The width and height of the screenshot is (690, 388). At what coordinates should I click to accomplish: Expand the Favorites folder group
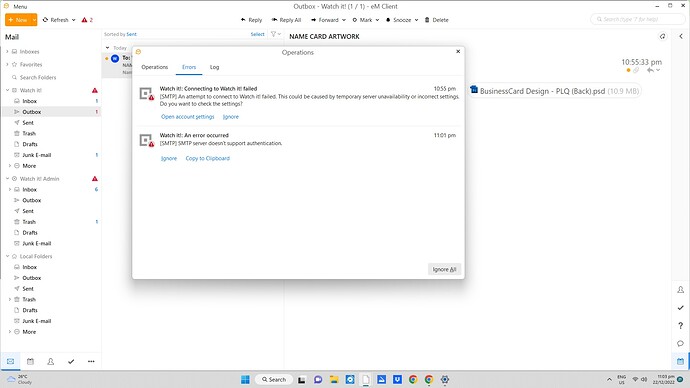tap(7, 64)
